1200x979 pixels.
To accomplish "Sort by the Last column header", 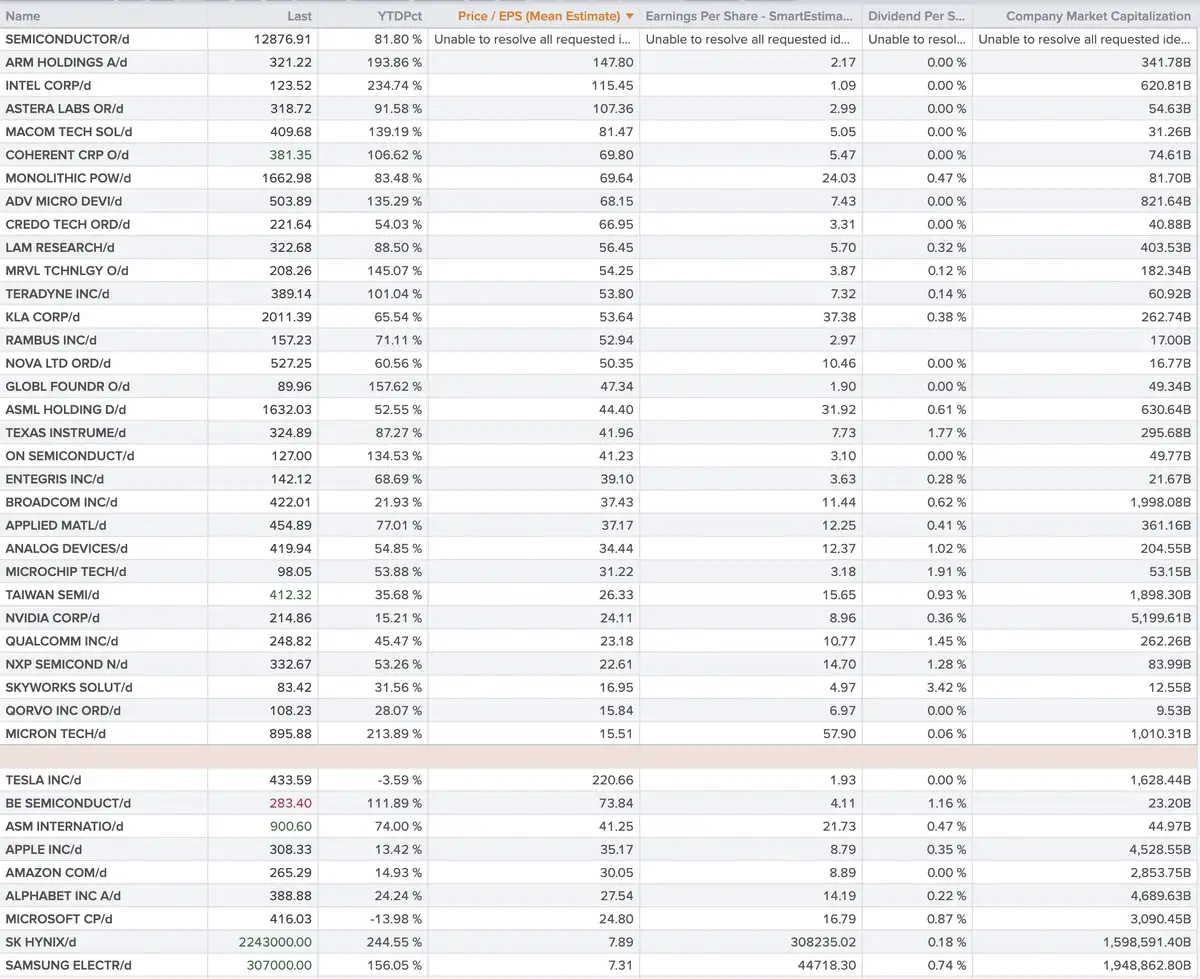I will (299, 16).
